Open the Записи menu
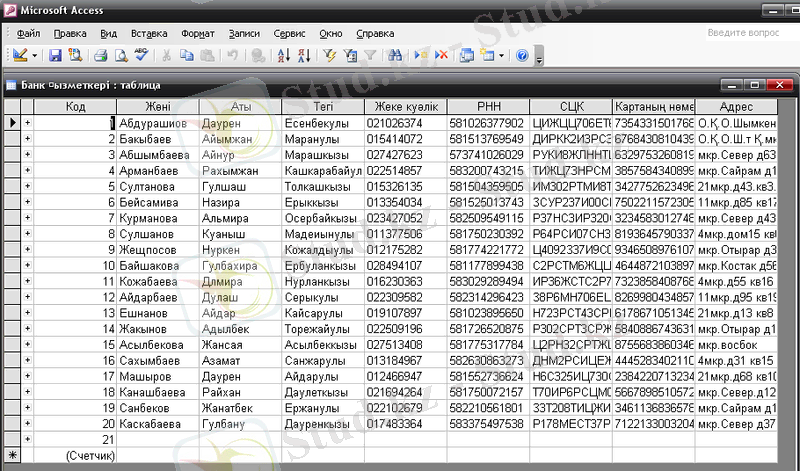The image size is (800, 471). click(x=253, y=32)
